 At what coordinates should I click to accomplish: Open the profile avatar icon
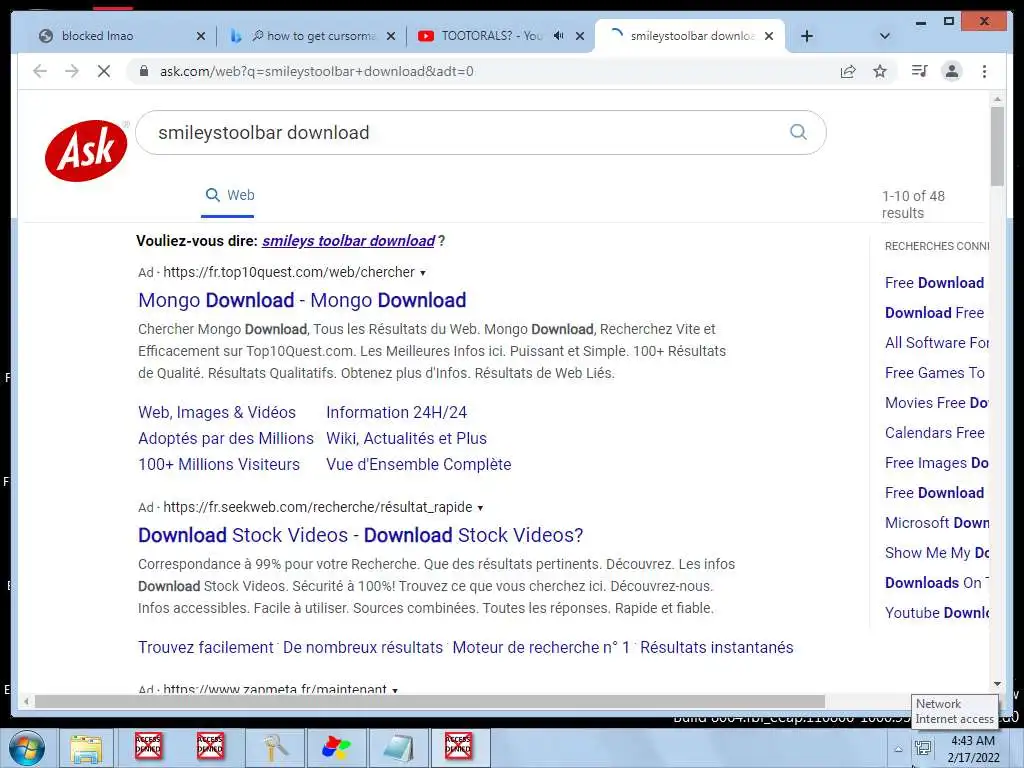pyautogui.click(x=952, y=71)
